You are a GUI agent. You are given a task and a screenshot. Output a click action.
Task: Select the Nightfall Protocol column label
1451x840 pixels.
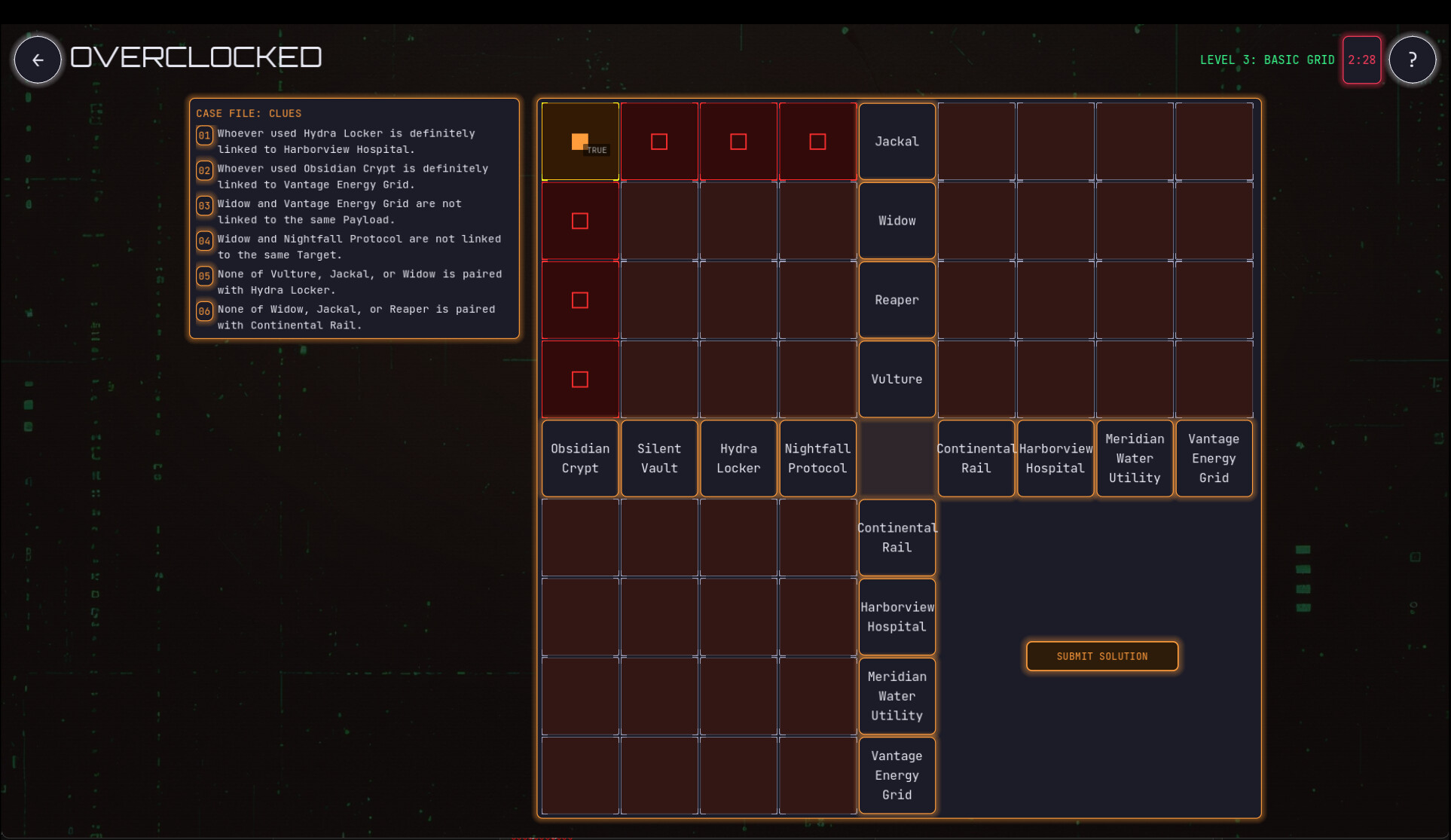tap(817, 458)
